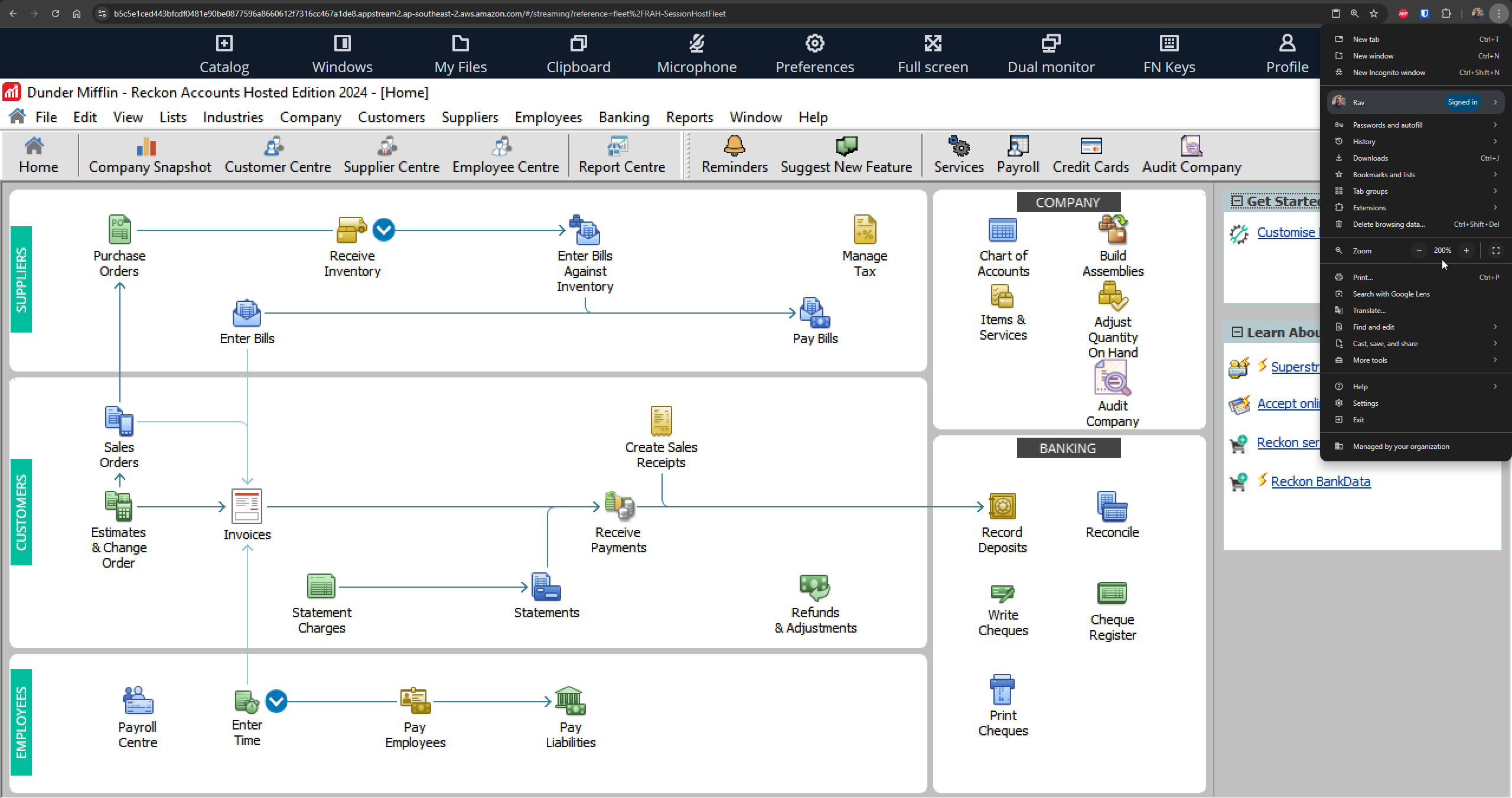Expand History submenu in Chrome menu
This screenshot has width=1512, height=798.
click(x=1416, y=141)
